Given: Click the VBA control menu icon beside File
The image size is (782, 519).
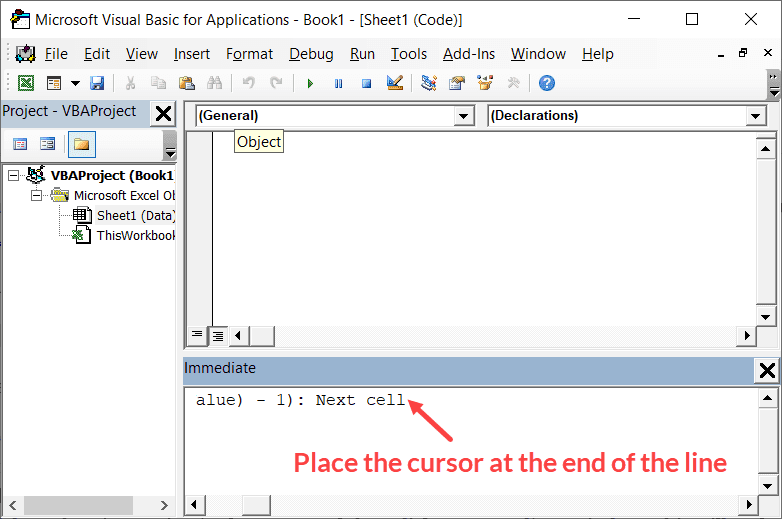Looking at the screenshot, I should click(x=25, y=53).
